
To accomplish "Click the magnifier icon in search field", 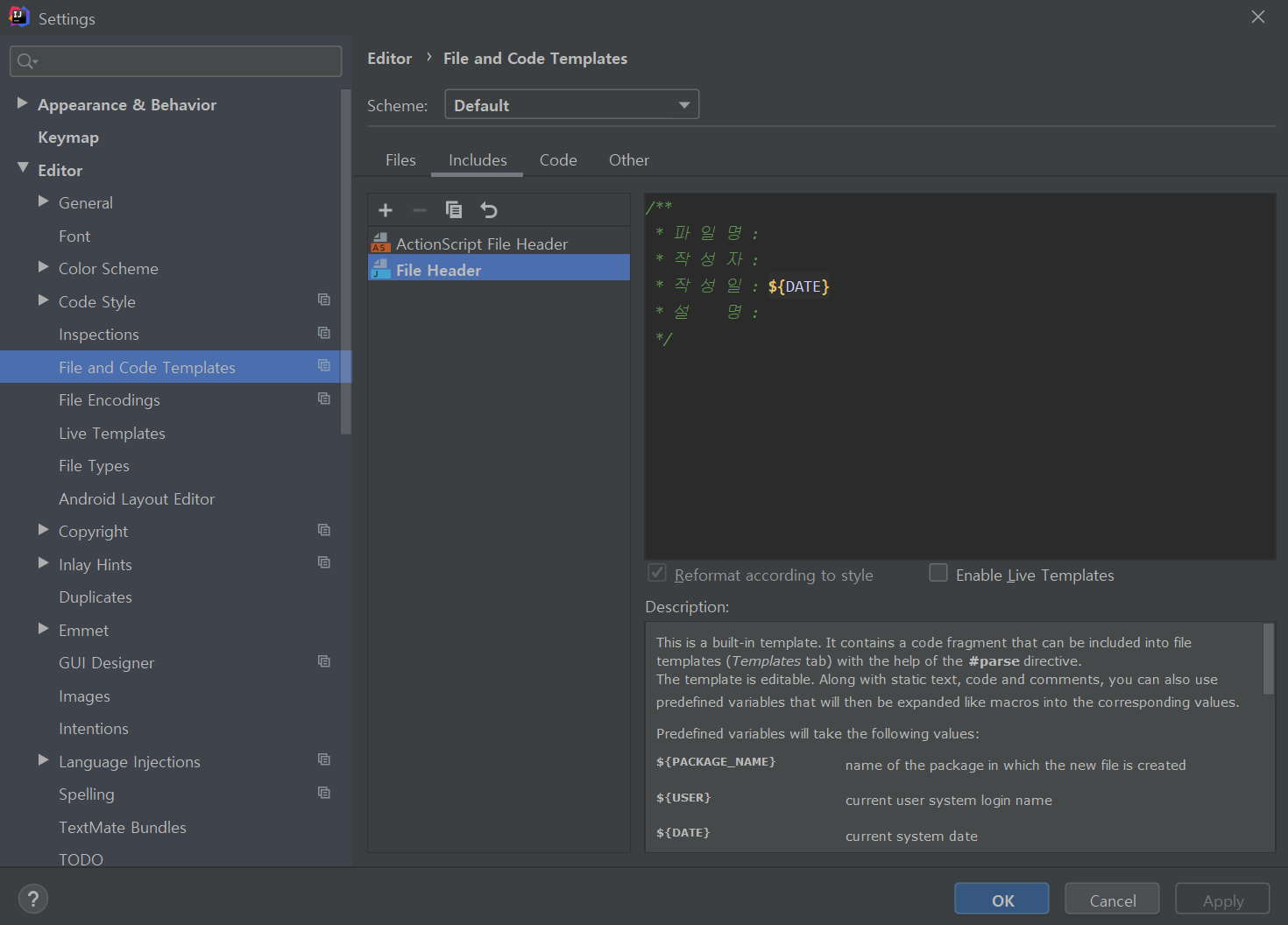I will point(25,61).
